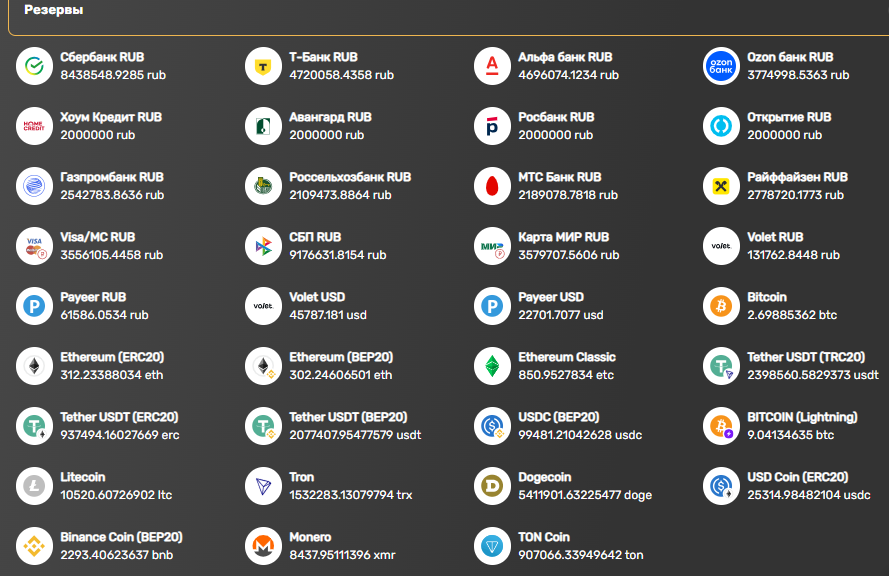The width and height of the screenshot is (889, 576).
Task: Select the Tron triangle icon
Action: 264,487
